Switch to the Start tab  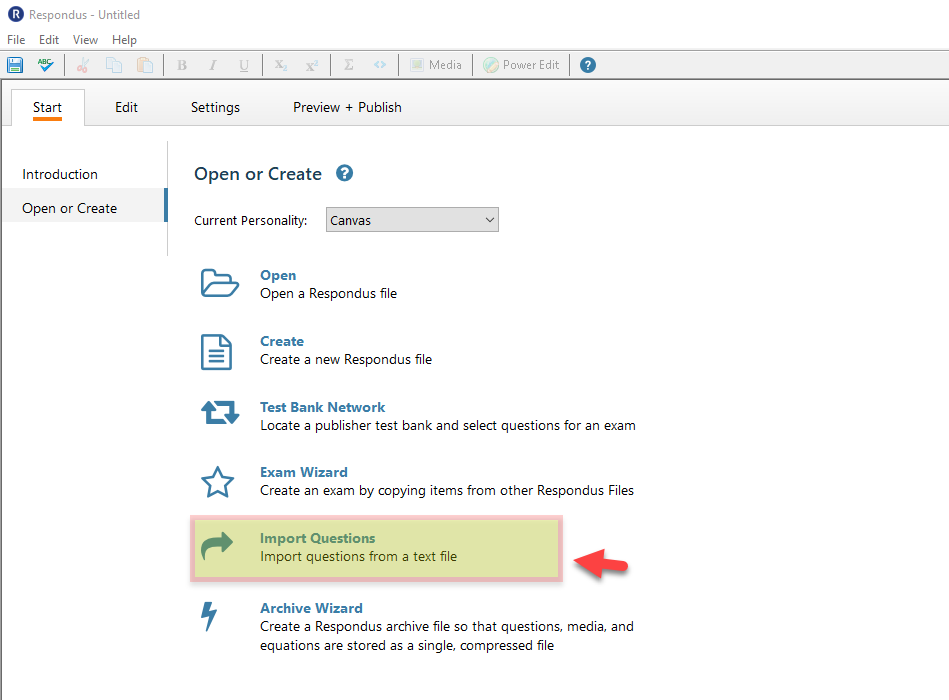[47, 107]
